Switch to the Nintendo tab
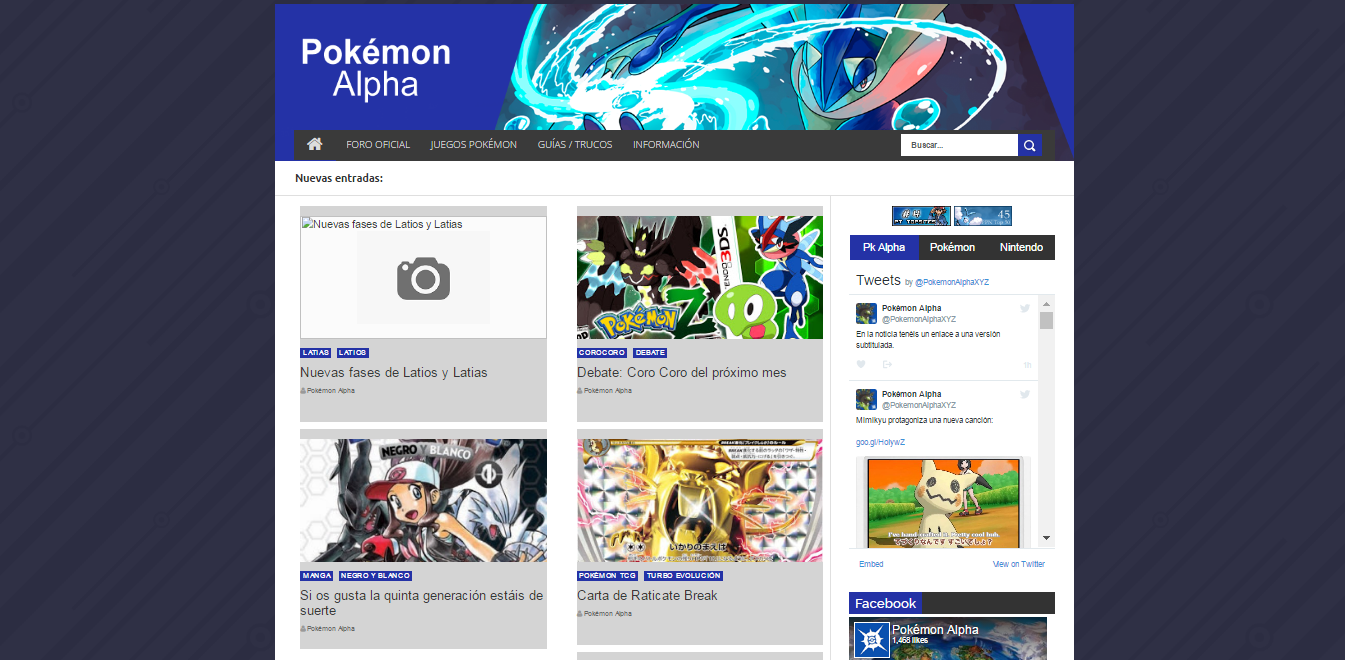The width and height of the screenshot is (1345, 660). click(x=1020, y=247)
